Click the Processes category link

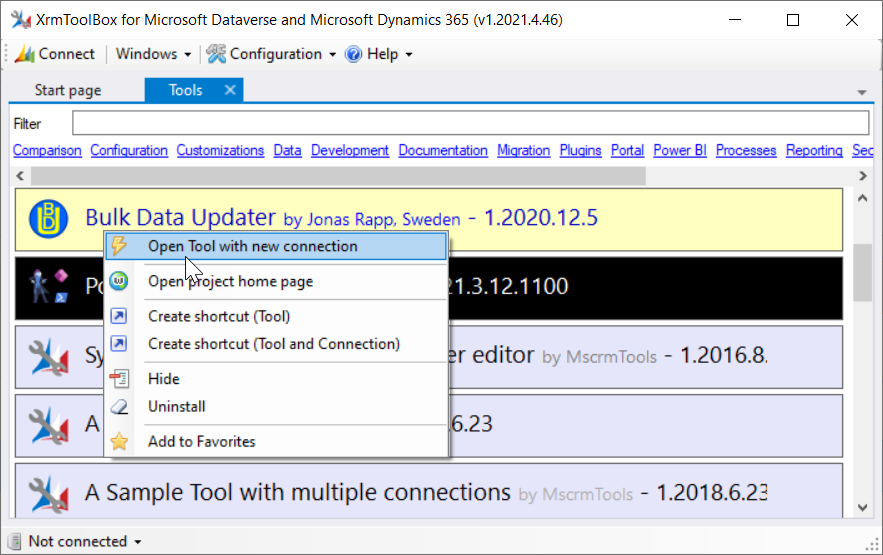(x=746, y=150)
